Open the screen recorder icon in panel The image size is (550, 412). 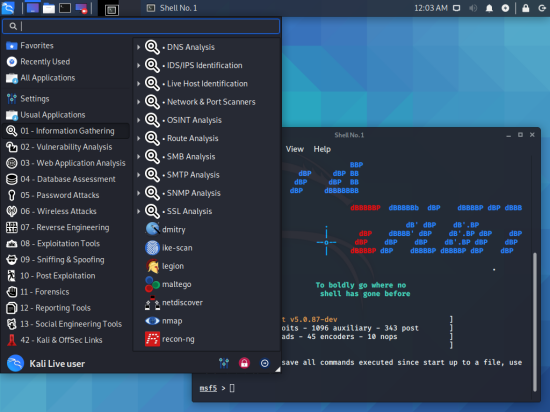click(81, 8)
